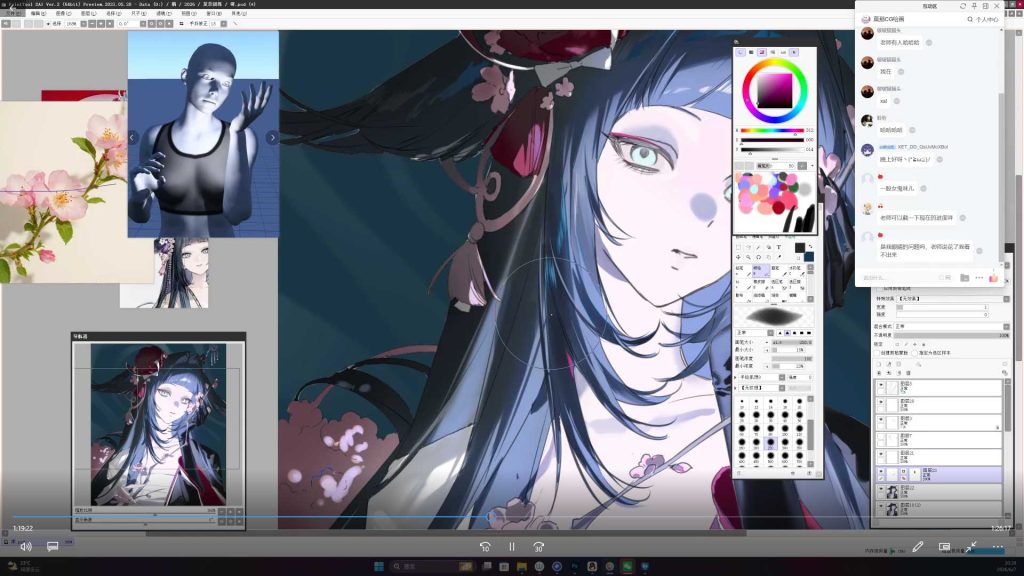Click the text tool in SAI toolbox
1024x576 pixels.
point(778,248)
